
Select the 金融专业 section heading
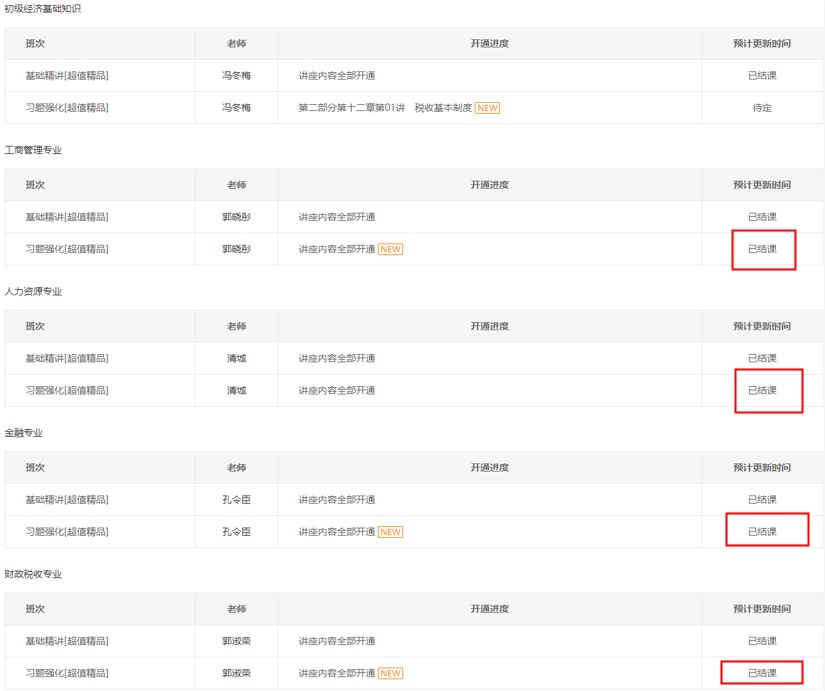(x=24, y=433)
